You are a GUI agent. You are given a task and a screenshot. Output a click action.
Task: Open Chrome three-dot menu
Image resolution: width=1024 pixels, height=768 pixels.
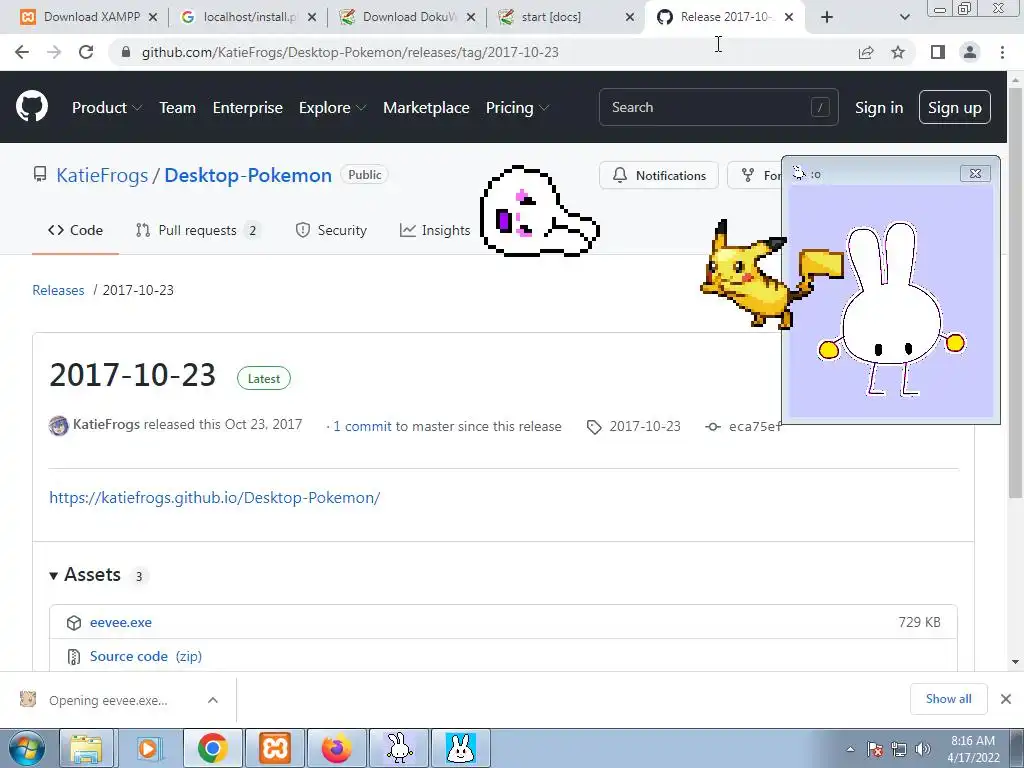point(1002,52)
